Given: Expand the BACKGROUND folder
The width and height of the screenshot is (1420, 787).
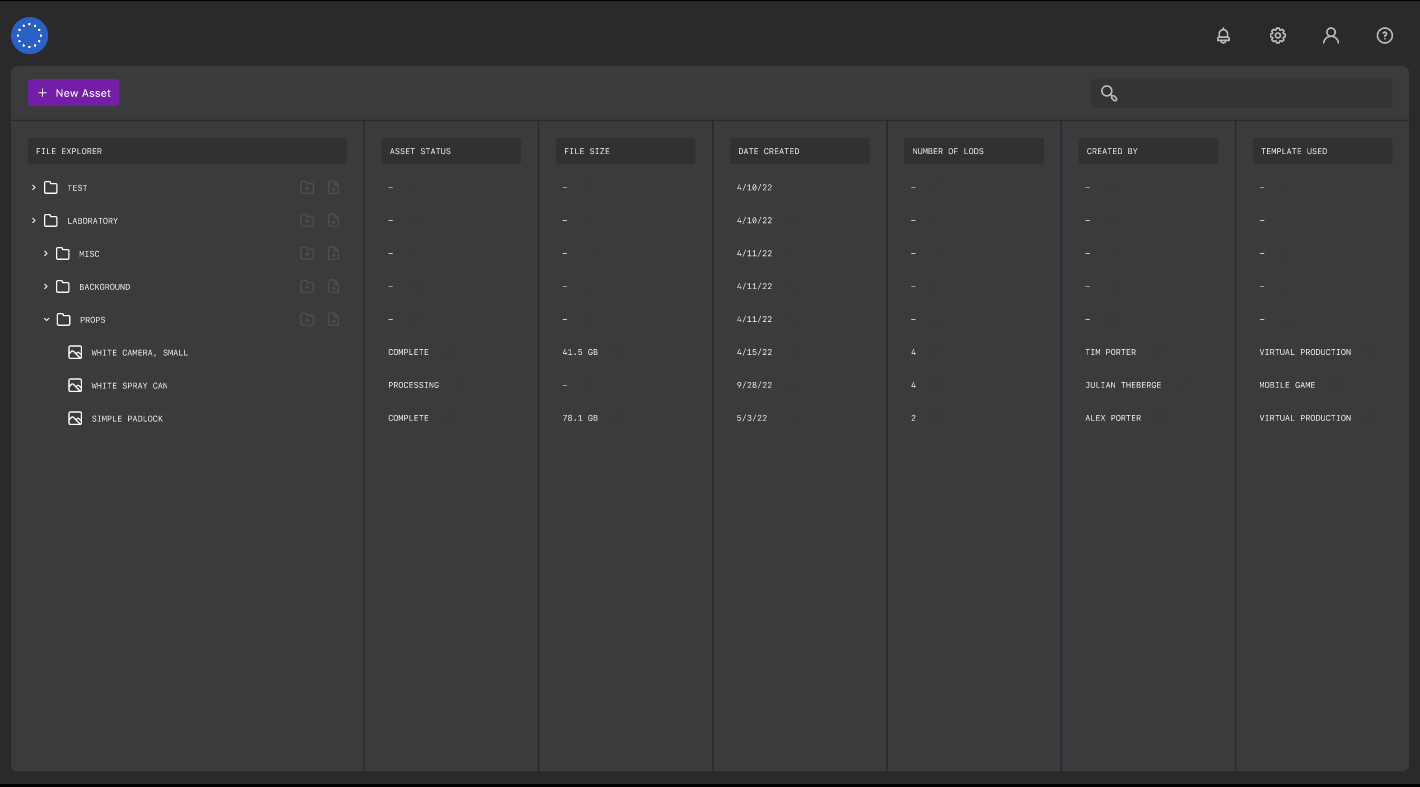Looking at the screenshot, I should (45, 286).
